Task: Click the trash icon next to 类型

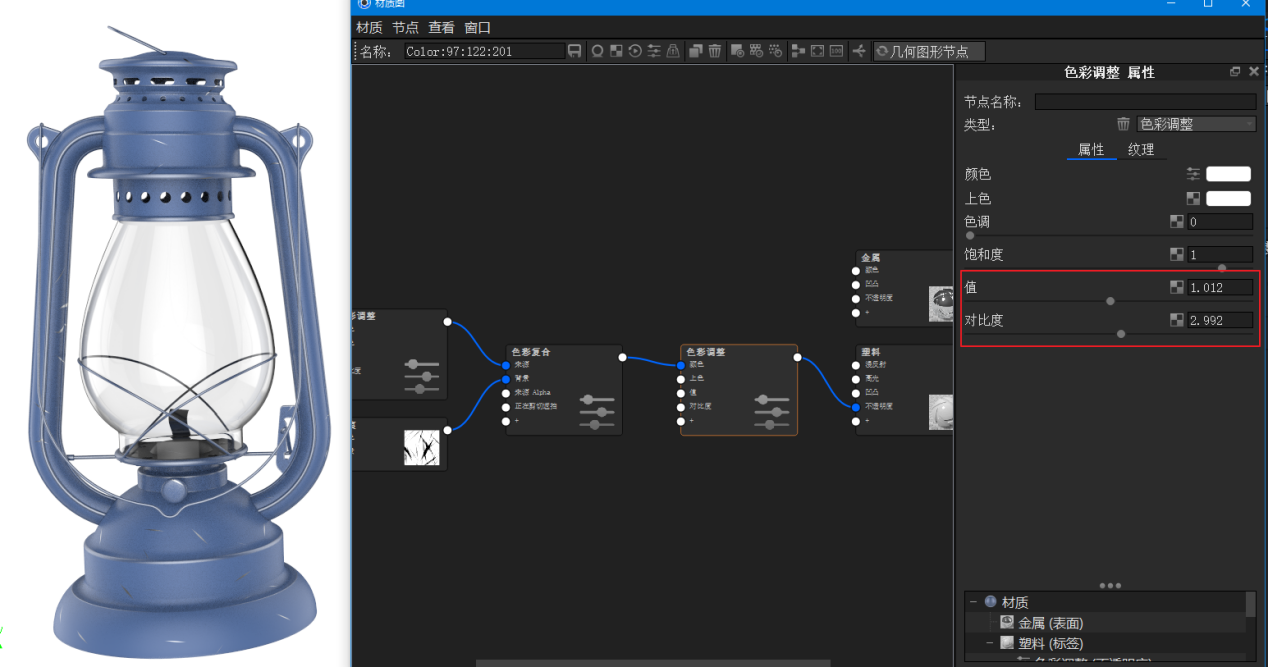Action: pos(1123,124)
